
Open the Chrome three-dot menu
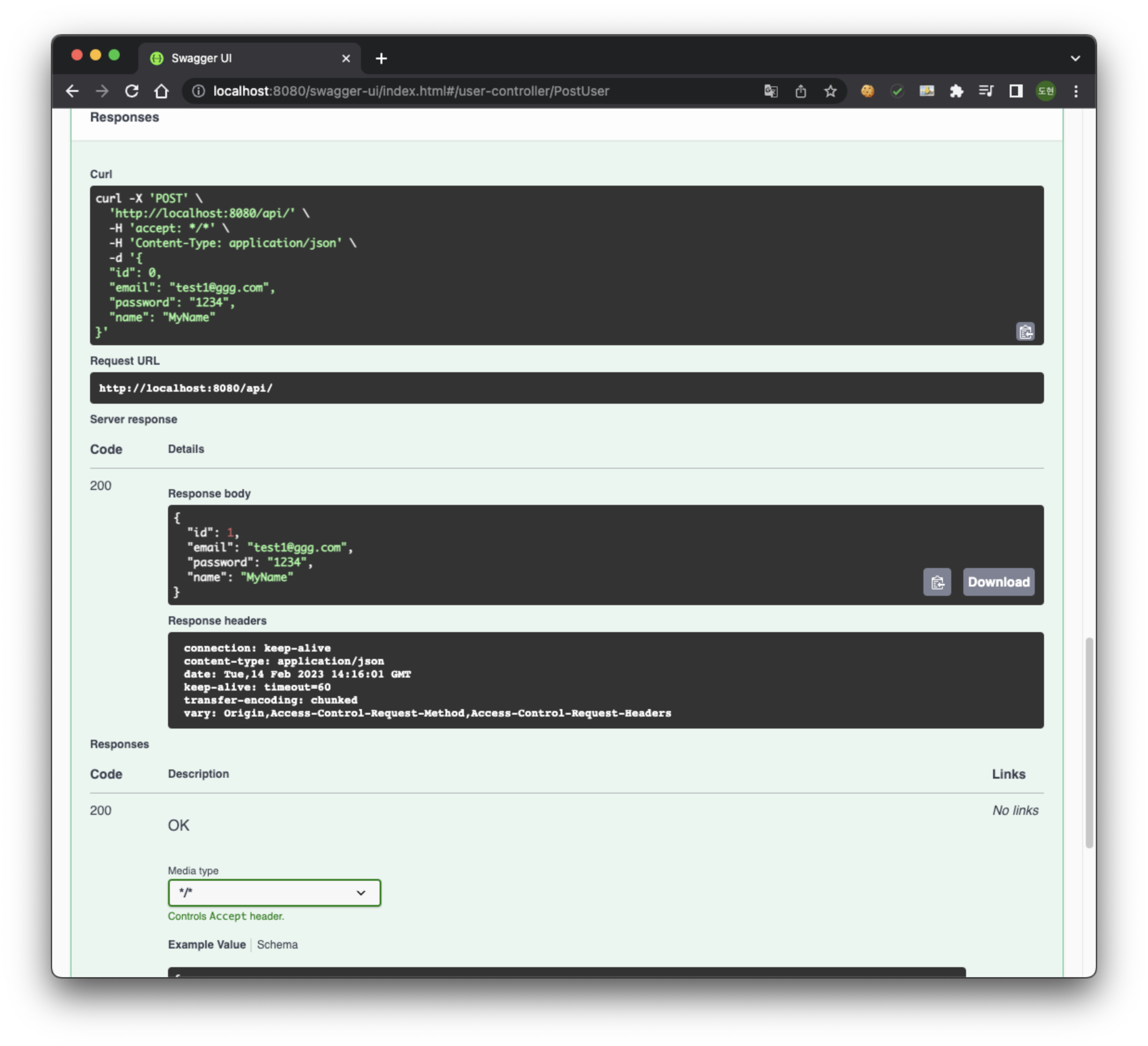coord(1076,91)
